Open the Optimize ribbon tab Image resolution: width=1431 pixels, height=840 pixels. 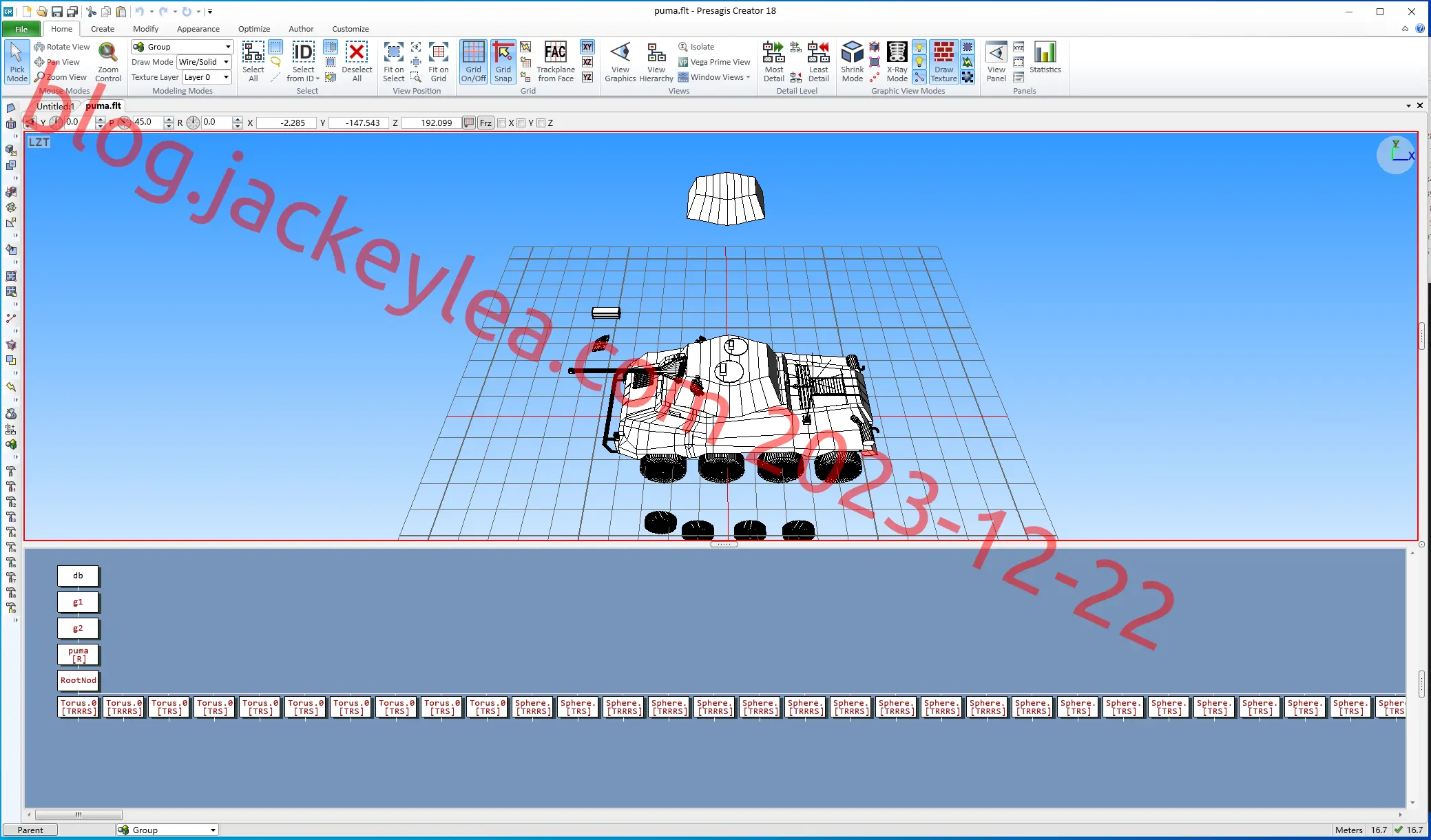[x=254, y=29]
